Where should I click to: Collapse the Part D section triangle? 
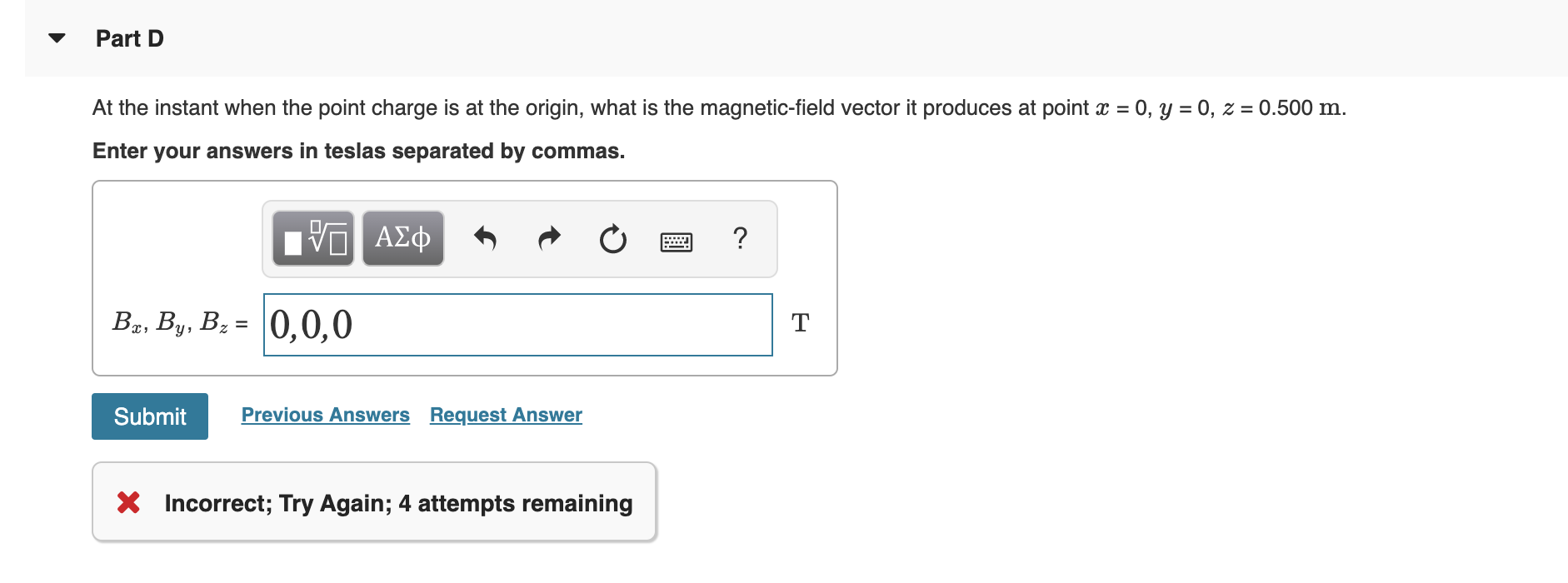coord(57,38)
